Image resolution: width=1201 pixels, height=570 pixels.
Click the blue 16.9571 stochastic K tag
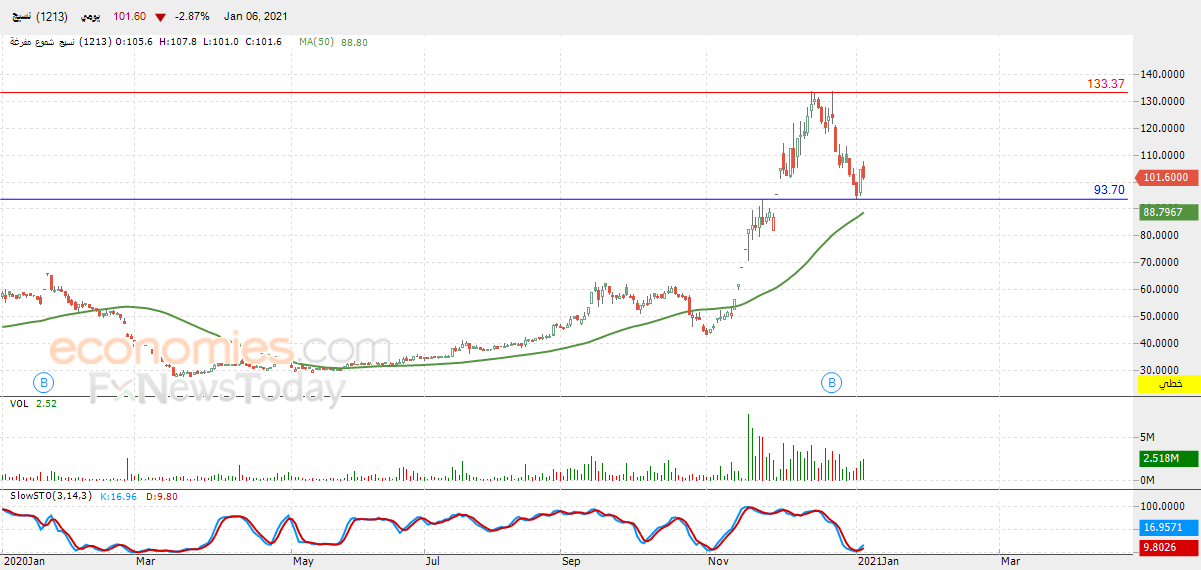tap(1168, 526)
